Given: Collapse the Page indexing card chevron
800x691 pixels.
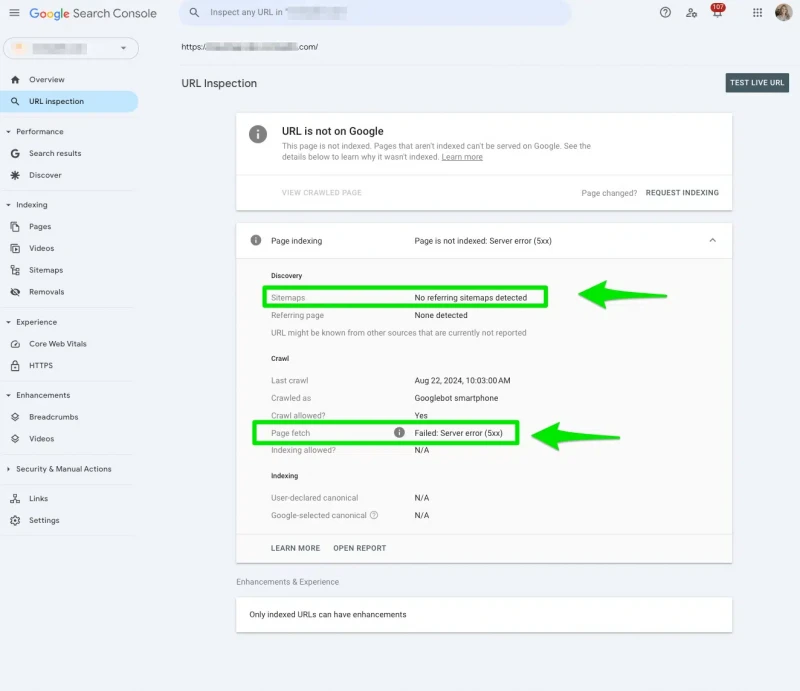Looking at the screenshot, I should tap(712, 240).
